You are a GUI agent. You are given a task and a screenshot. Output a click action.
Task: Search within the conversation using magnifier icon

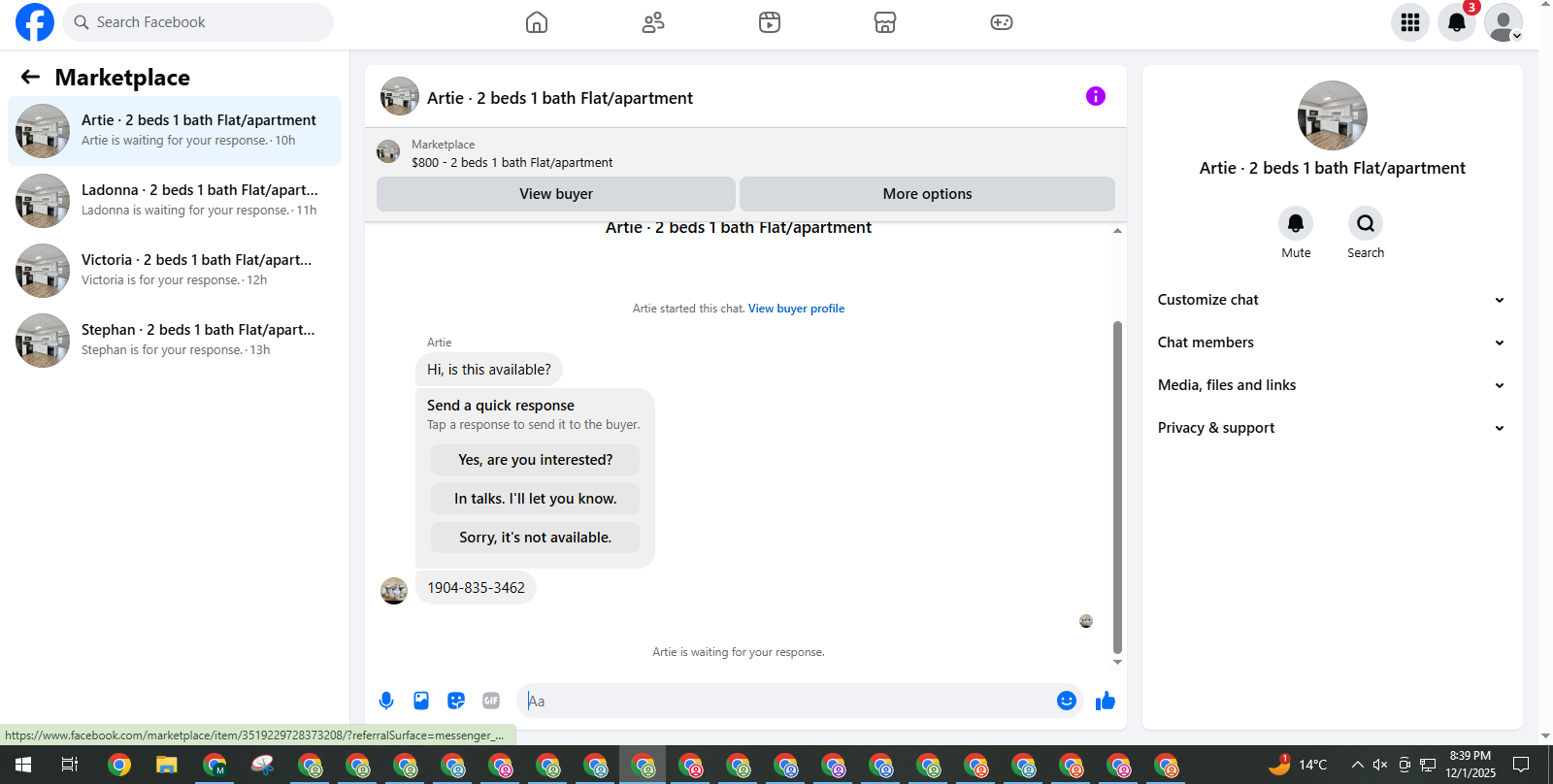point(1366,223)
